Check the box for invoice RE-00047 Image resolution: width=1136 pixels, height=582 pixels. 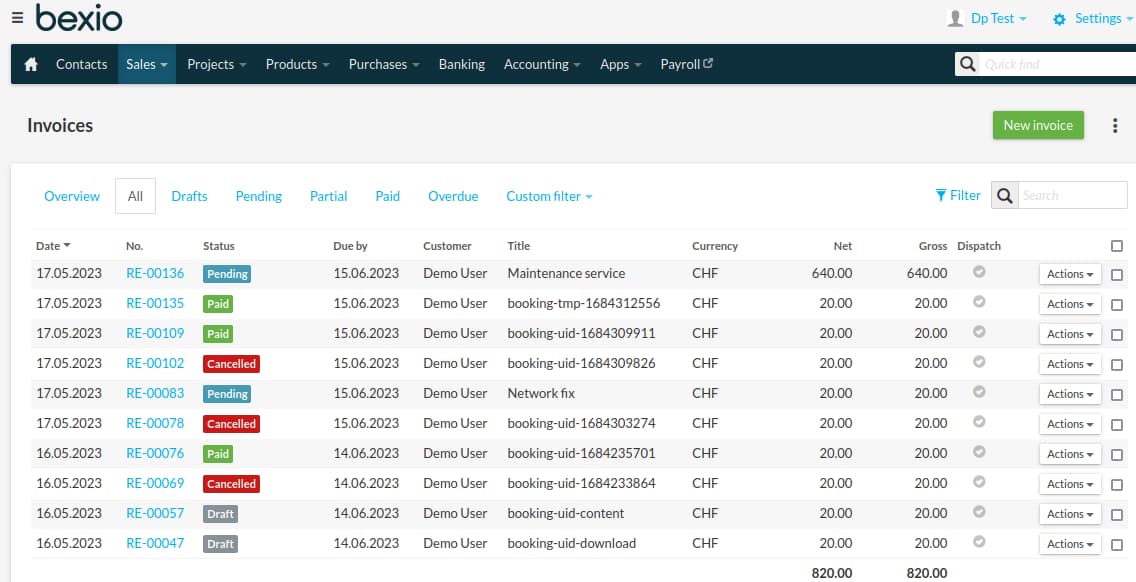[1117, 544]
